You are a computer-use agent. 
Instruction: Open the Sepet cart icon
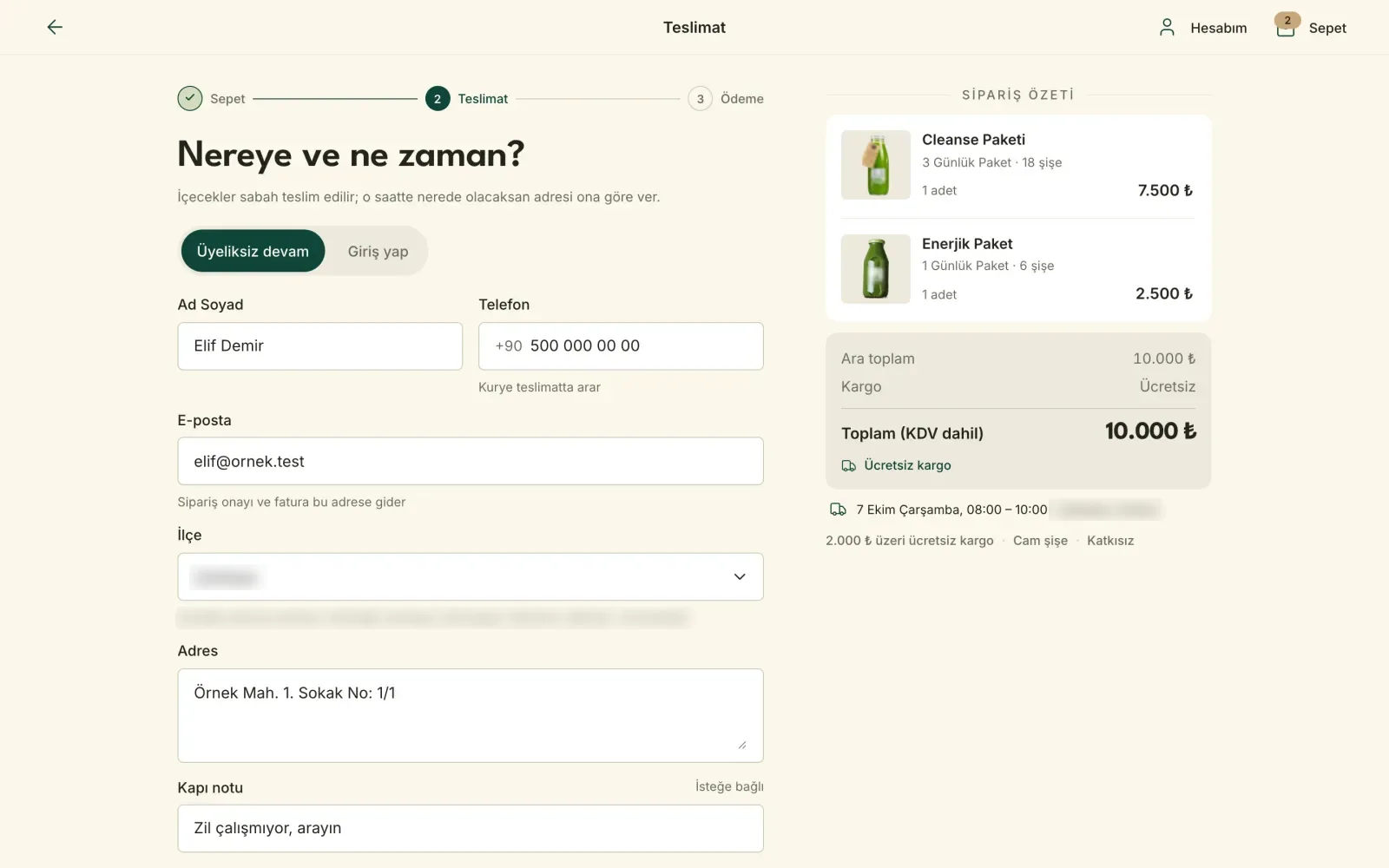coord(1286,28)
